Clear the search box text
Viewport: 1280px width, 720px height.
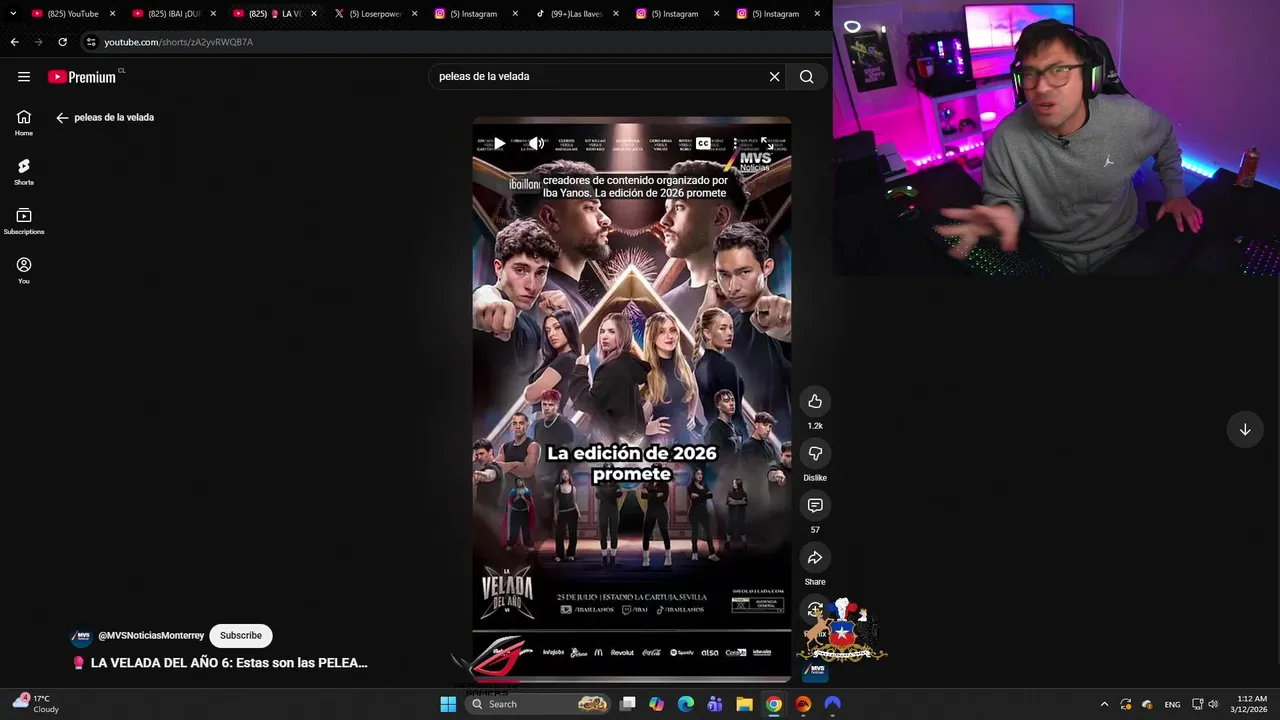774,76
